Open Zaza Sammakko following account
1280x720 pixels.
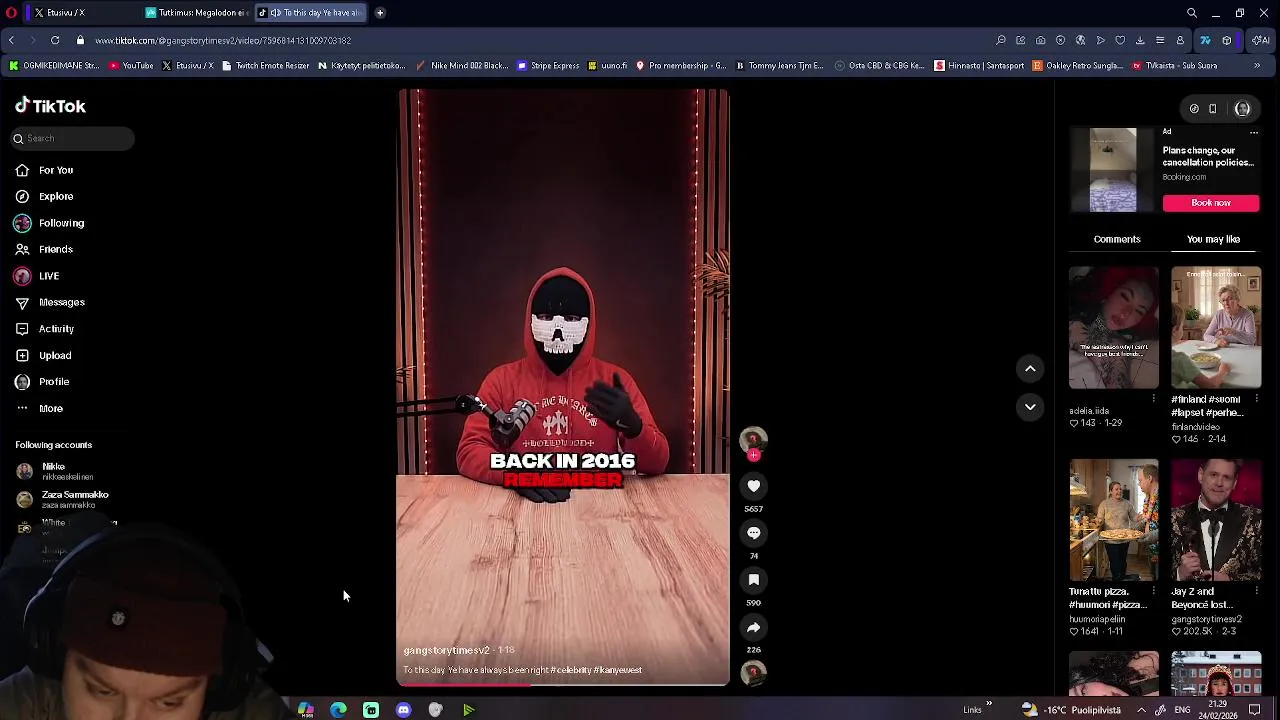[x=62, y=499]
